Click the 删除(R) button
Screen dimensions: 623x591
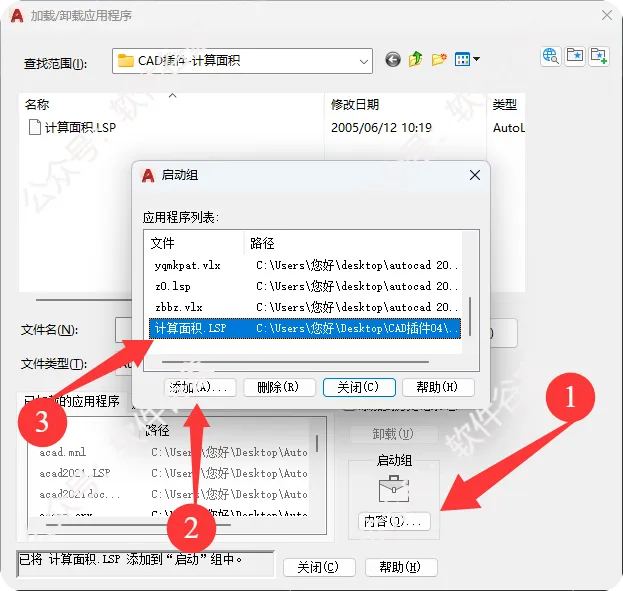pyautogui.click(x=279, y=387)
